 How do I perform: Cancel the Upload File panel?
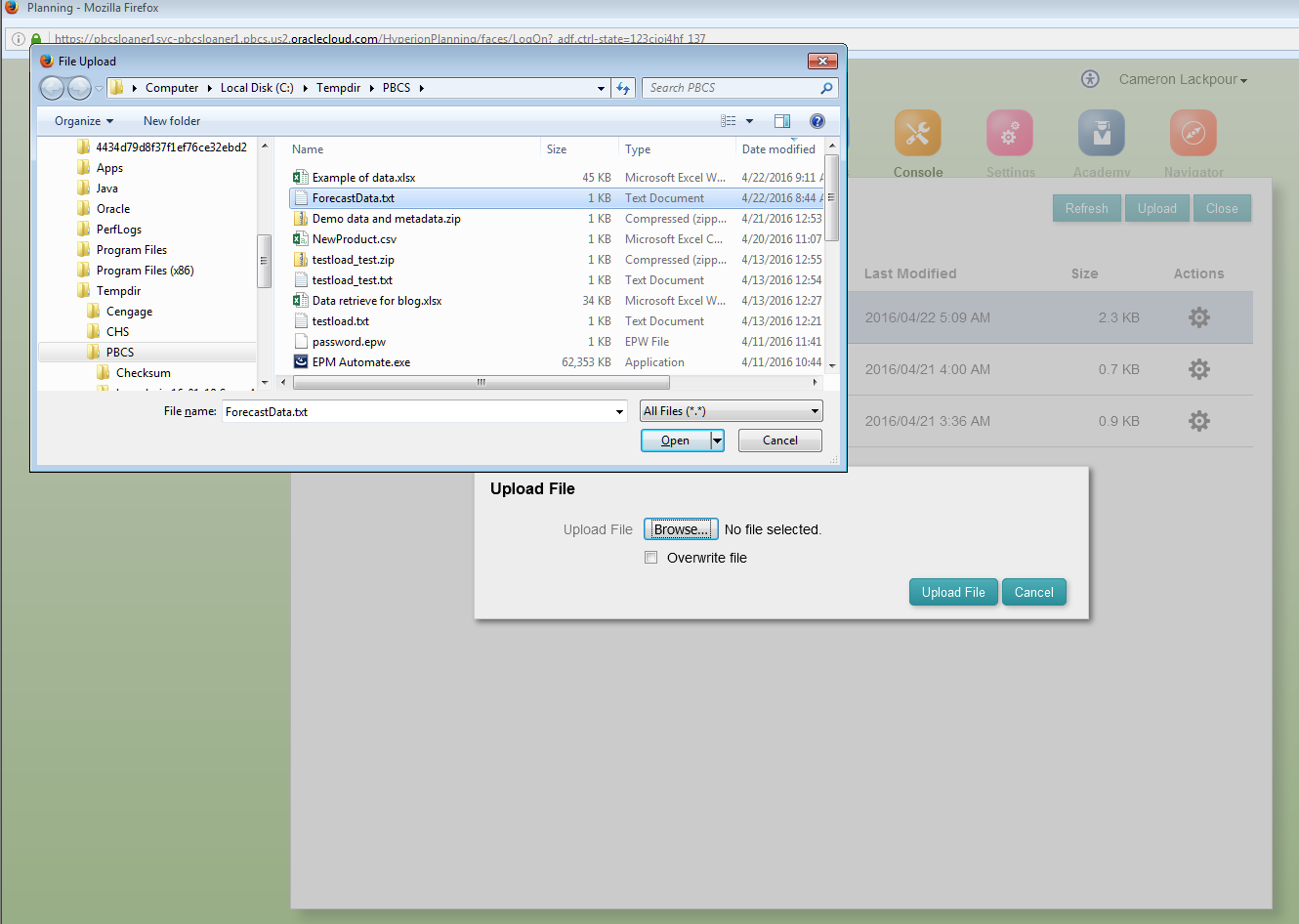[x=1033, y=592]
